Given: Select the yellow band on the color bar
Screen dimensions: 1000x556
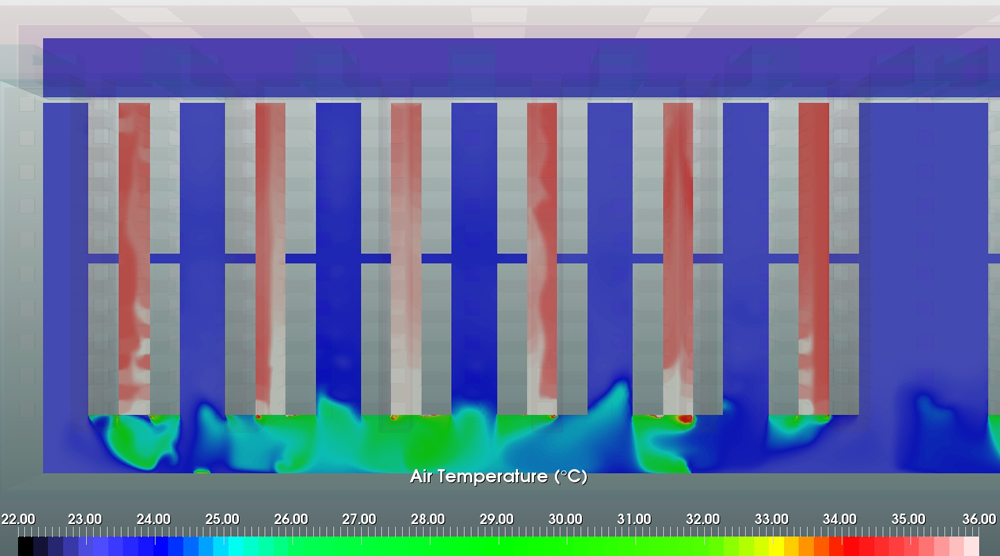Looking at the screenshot, I should pyautogui.click(x=768, y=546).
